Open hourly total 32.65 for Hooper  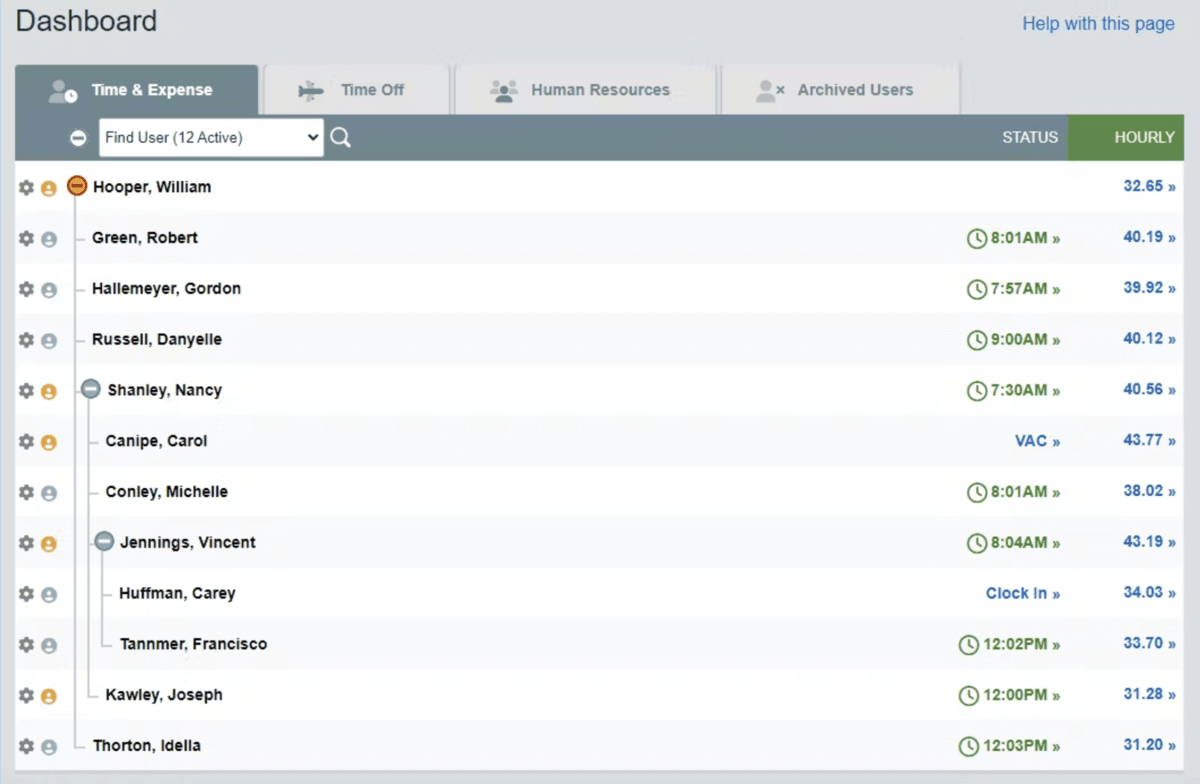tap(1149, 186)
